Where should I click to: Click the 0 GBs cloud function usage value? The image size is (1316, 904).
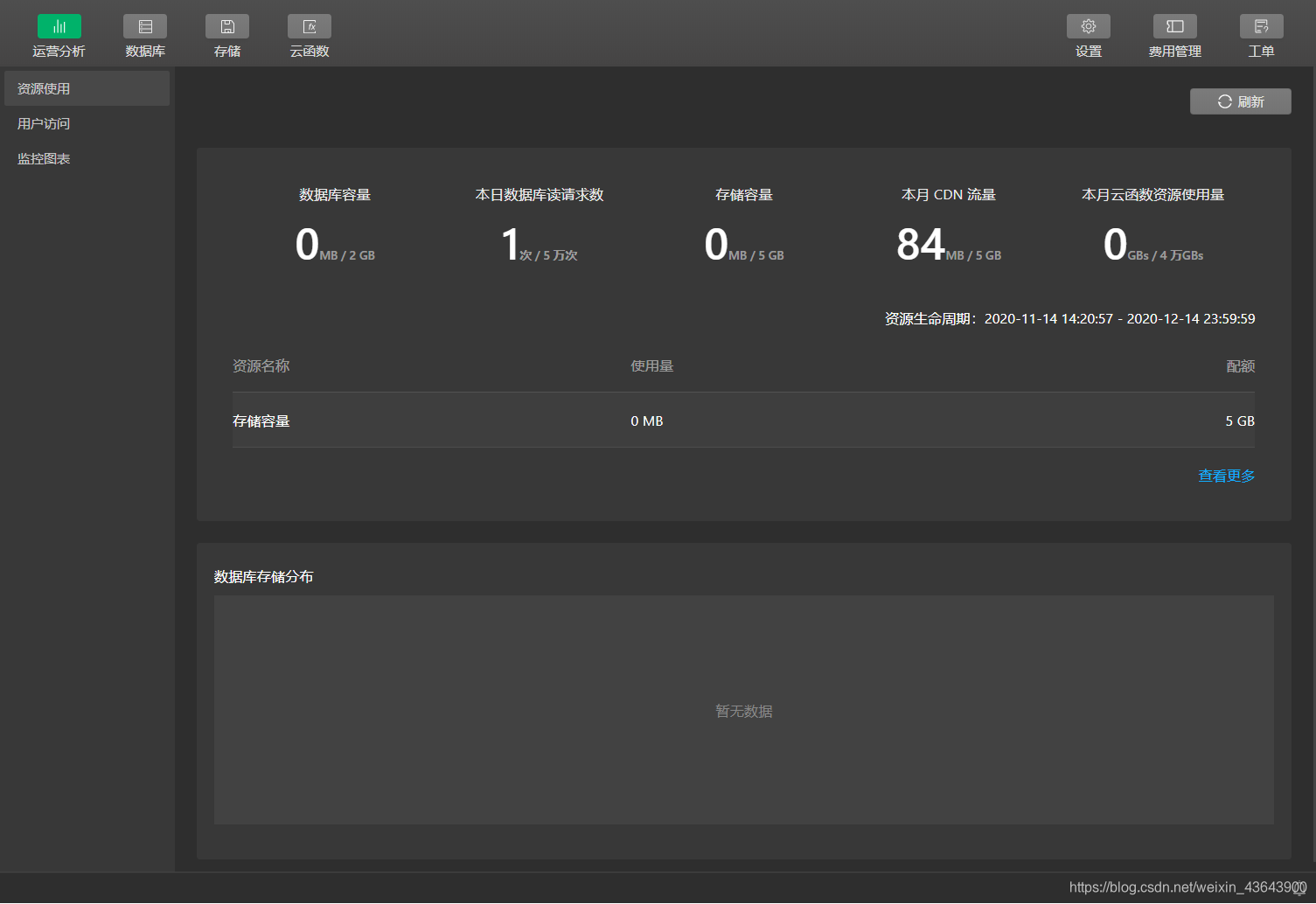point(1153,245)
